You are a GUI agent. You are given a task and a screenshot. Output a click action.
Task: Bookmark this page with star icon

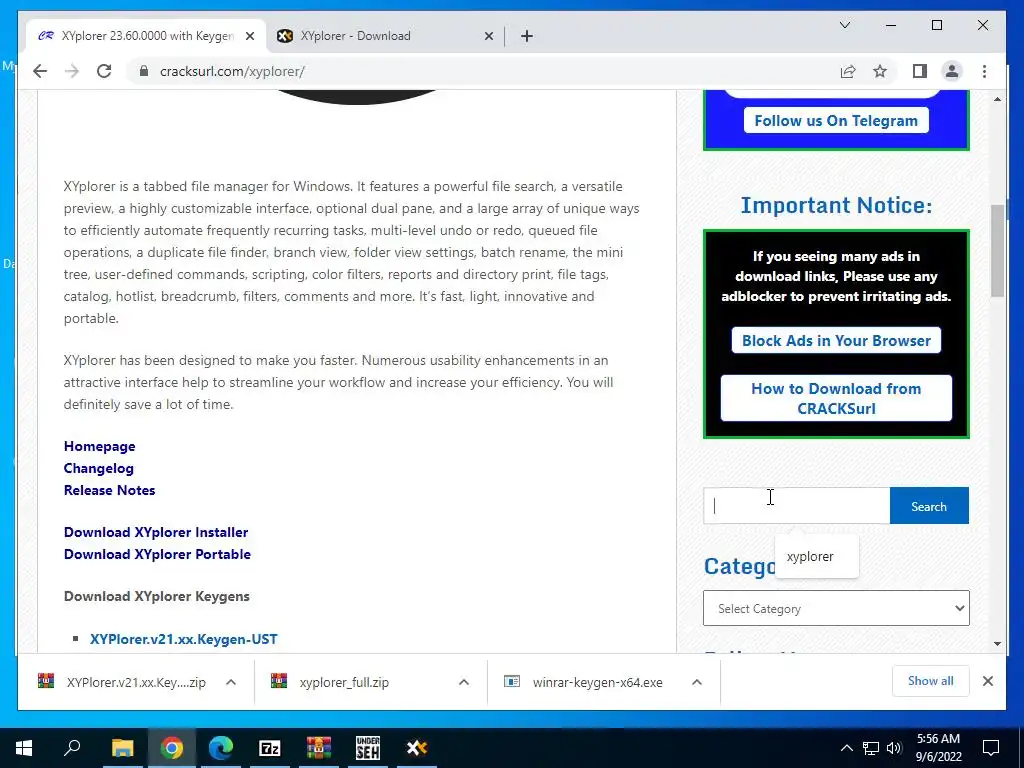(x=880, y=71)
